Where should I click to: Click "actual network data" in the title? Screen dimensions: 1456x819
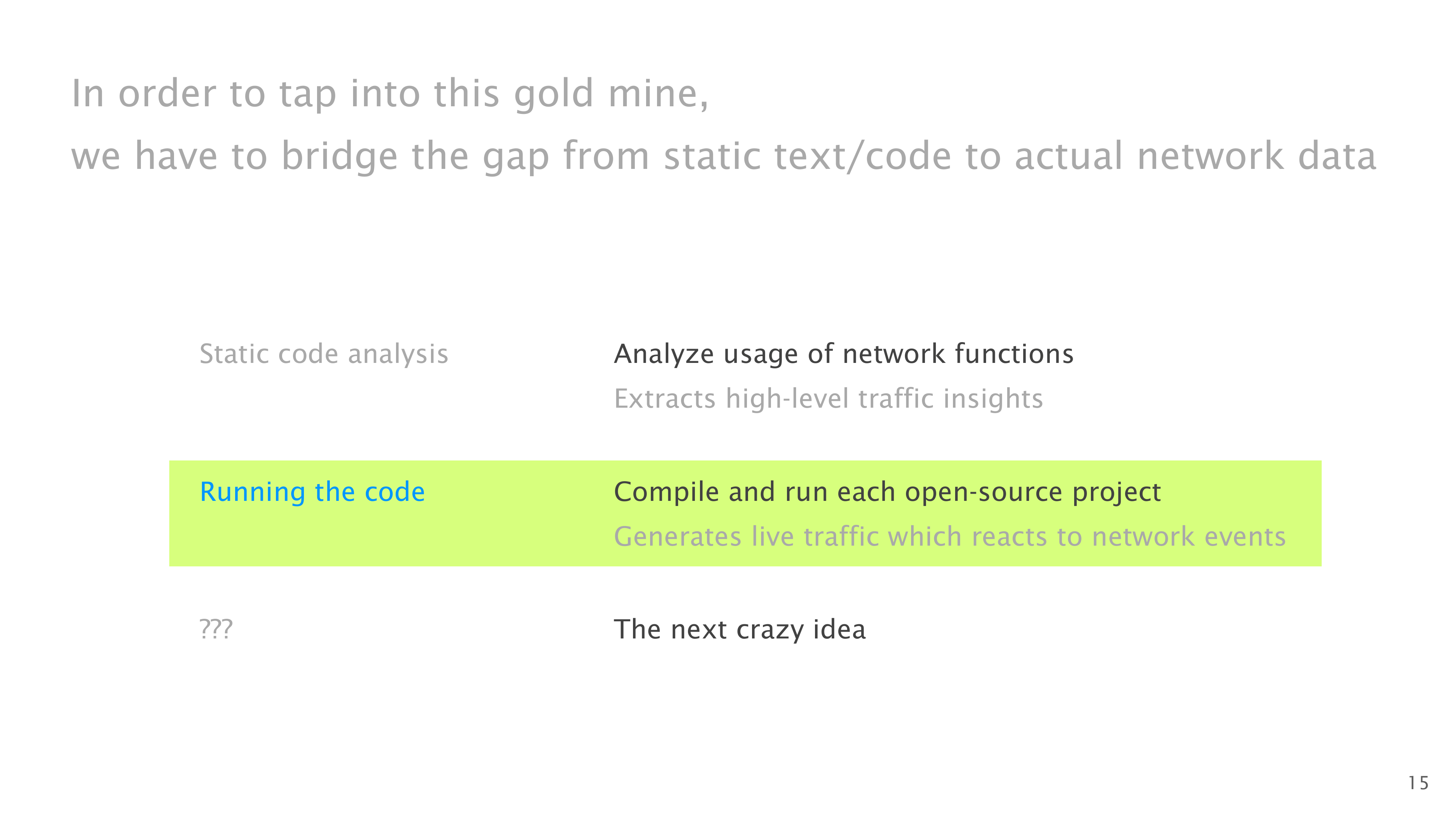pos(1195,156)
